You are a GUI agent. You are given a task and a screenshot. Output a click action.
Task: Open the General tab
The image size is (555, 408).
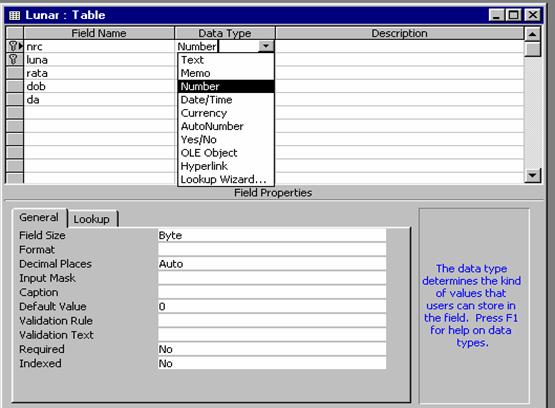pos(39,217)
